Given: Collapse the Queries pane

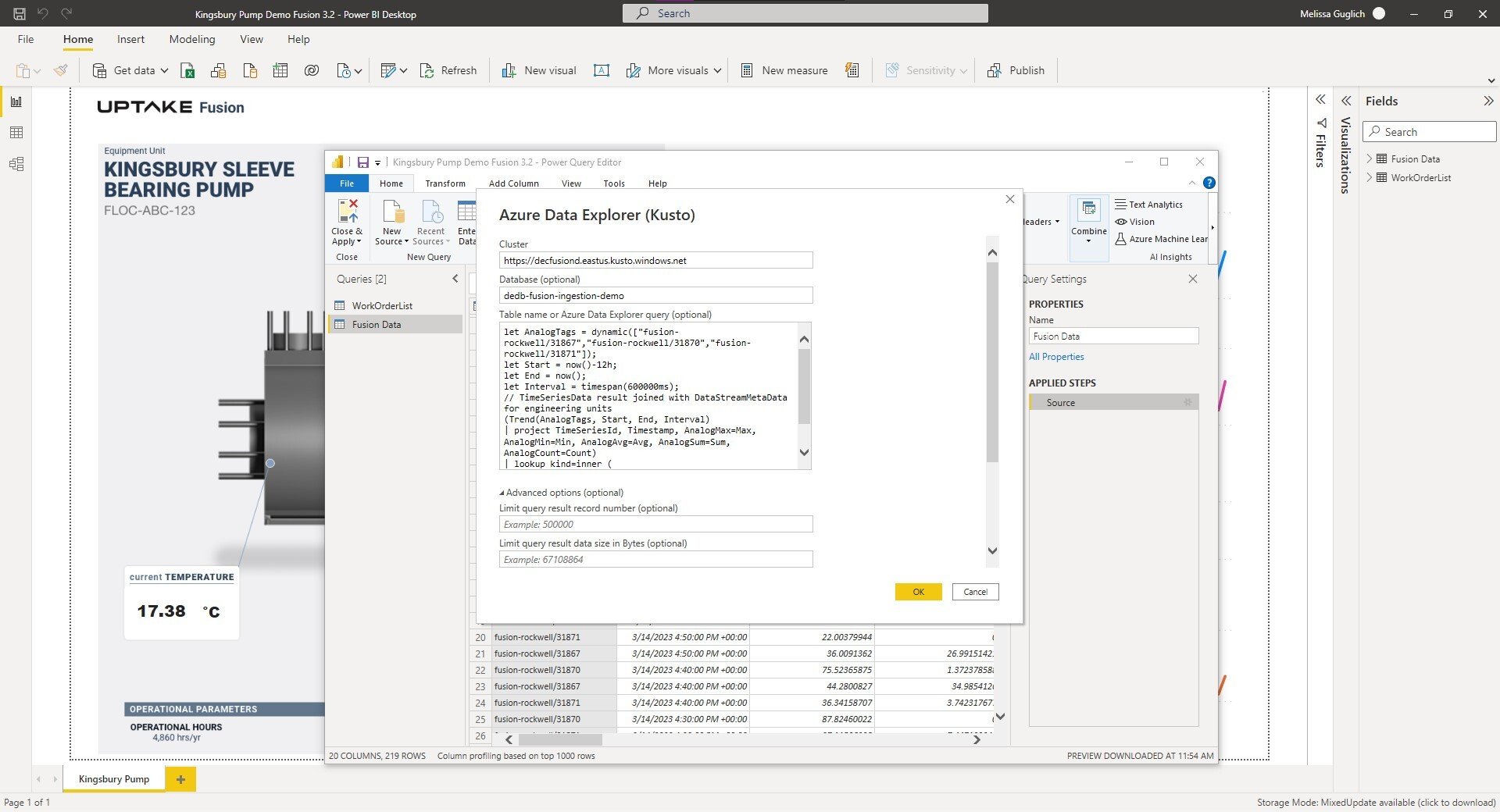Looking at the screenshot, I should pyautogui.click(x=455, y=279).
